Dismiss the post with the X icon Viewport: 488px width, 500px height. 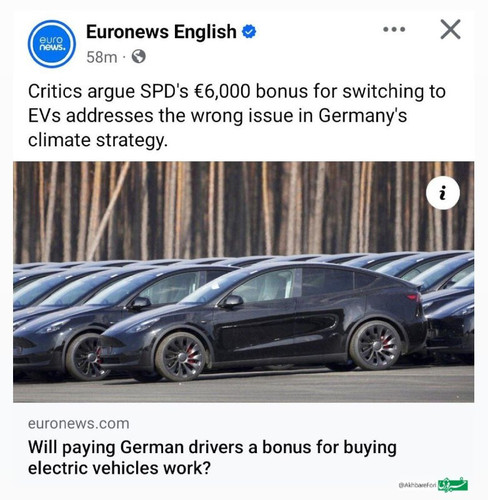click(450, 29)
